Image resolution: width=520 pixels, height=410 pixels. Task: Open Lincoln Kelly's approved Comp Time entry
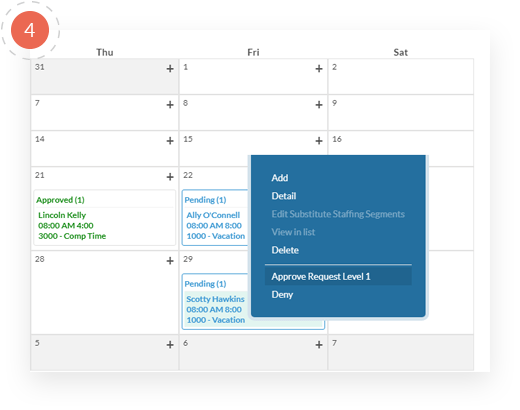pyautogui.click(x=72, y=225)
